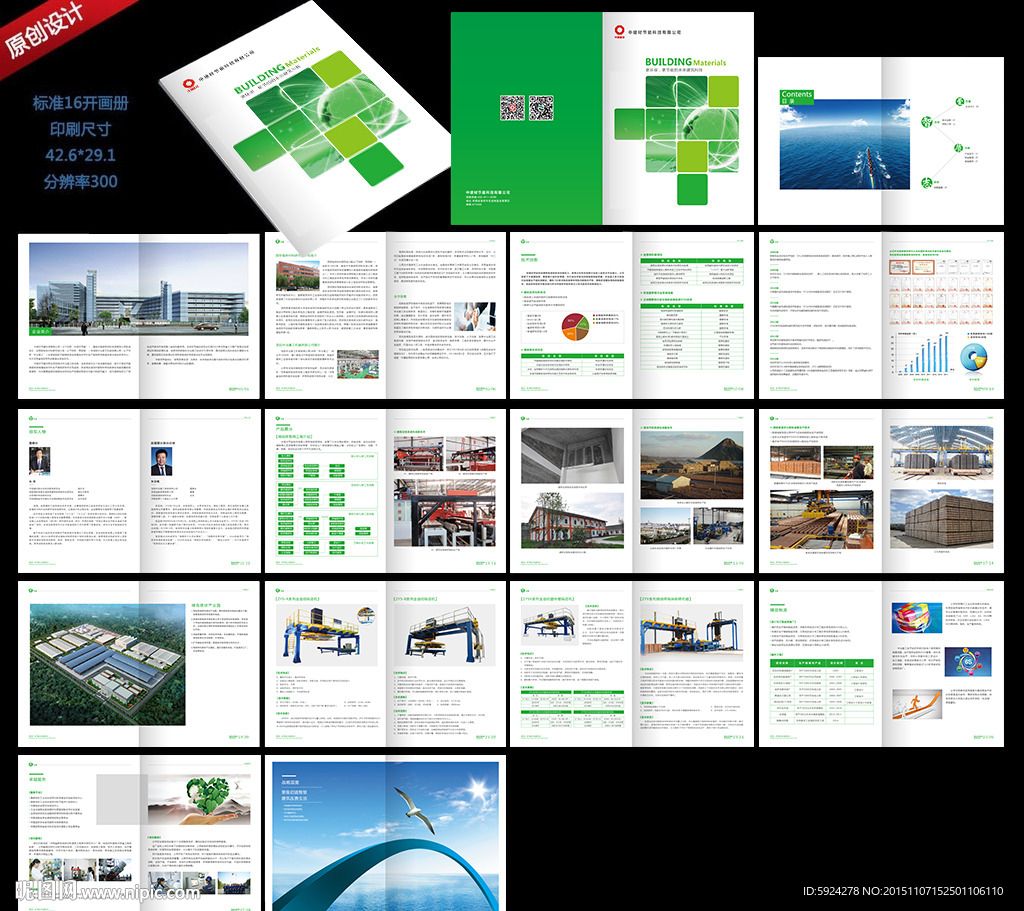The height and width of the screenshot is (911, 1024).
Task: Click the right QR code on green cover
Action: [x=541, y=107]
